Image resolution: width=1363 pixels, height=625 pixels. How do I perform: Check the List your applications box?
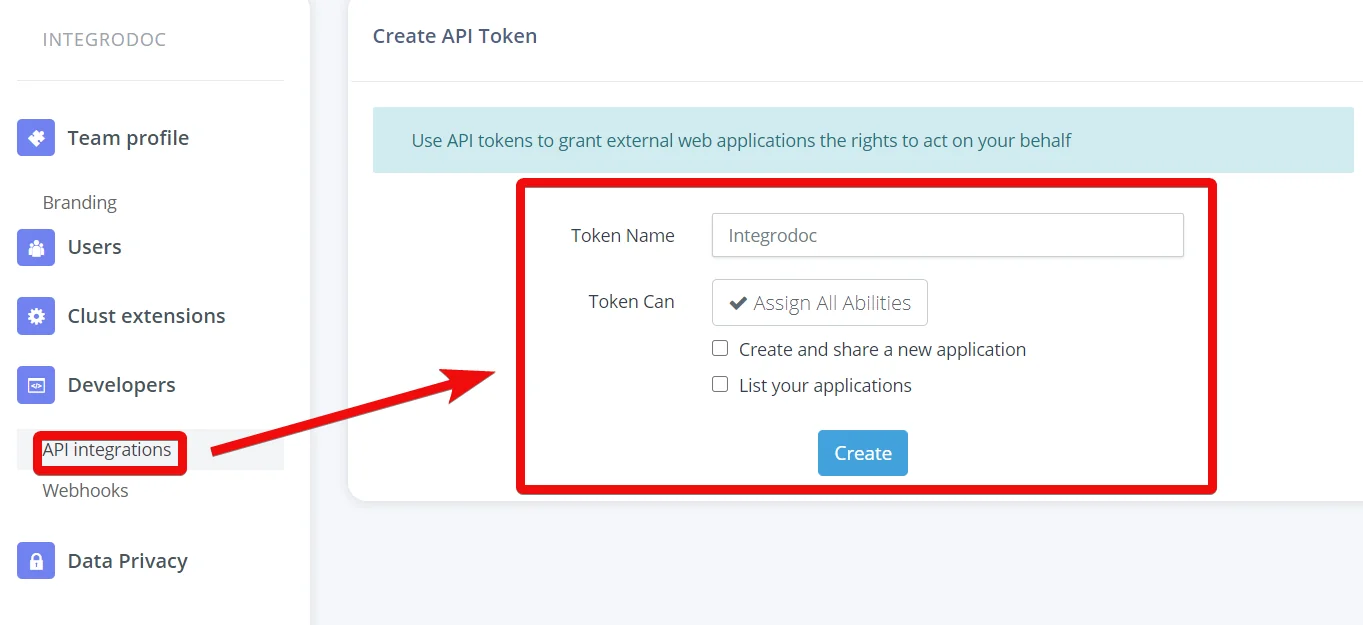(x=720, y=384)
